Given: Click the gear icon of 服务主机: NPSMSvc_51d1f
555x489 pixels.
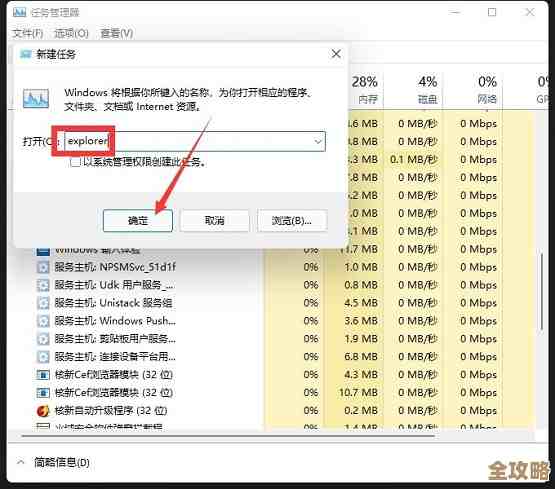Looking at the screenshot, I should (x=43, y=267).
